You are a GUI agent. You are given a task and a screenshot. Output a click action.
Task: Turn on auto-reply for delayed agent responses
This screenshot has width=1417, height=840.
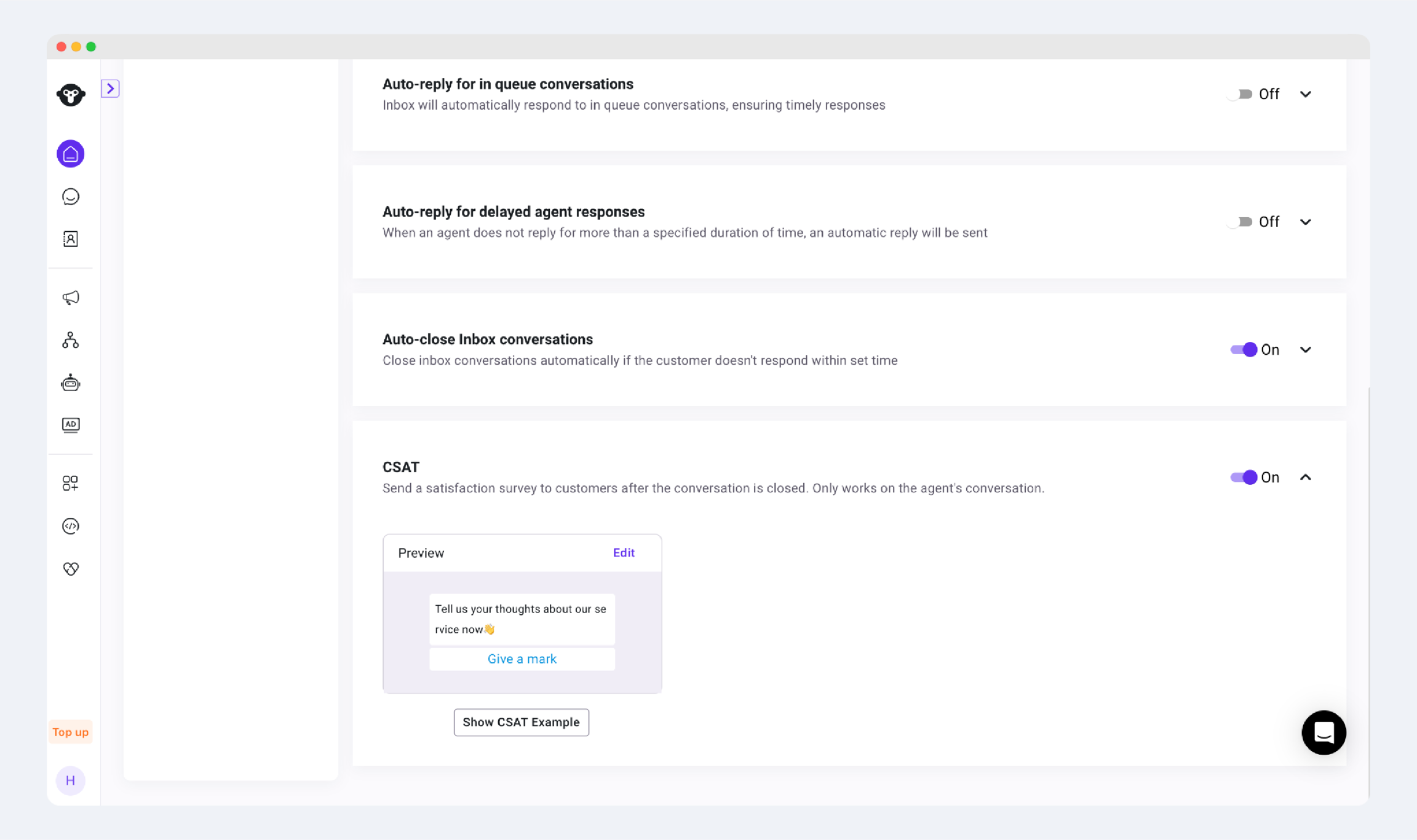click(1240, 222)
